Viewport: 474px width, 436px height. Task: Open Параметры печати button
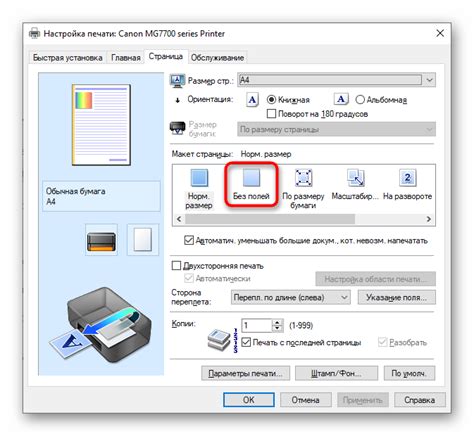click(x=245, y=373)
